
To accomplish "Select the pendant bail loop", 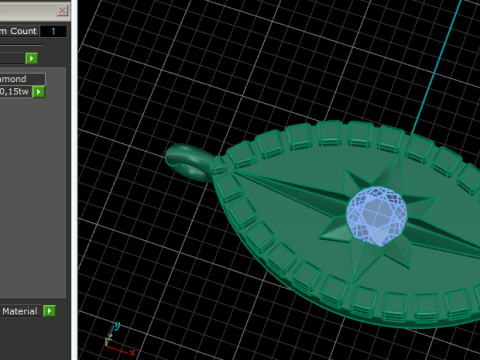I will coord(188,163).
